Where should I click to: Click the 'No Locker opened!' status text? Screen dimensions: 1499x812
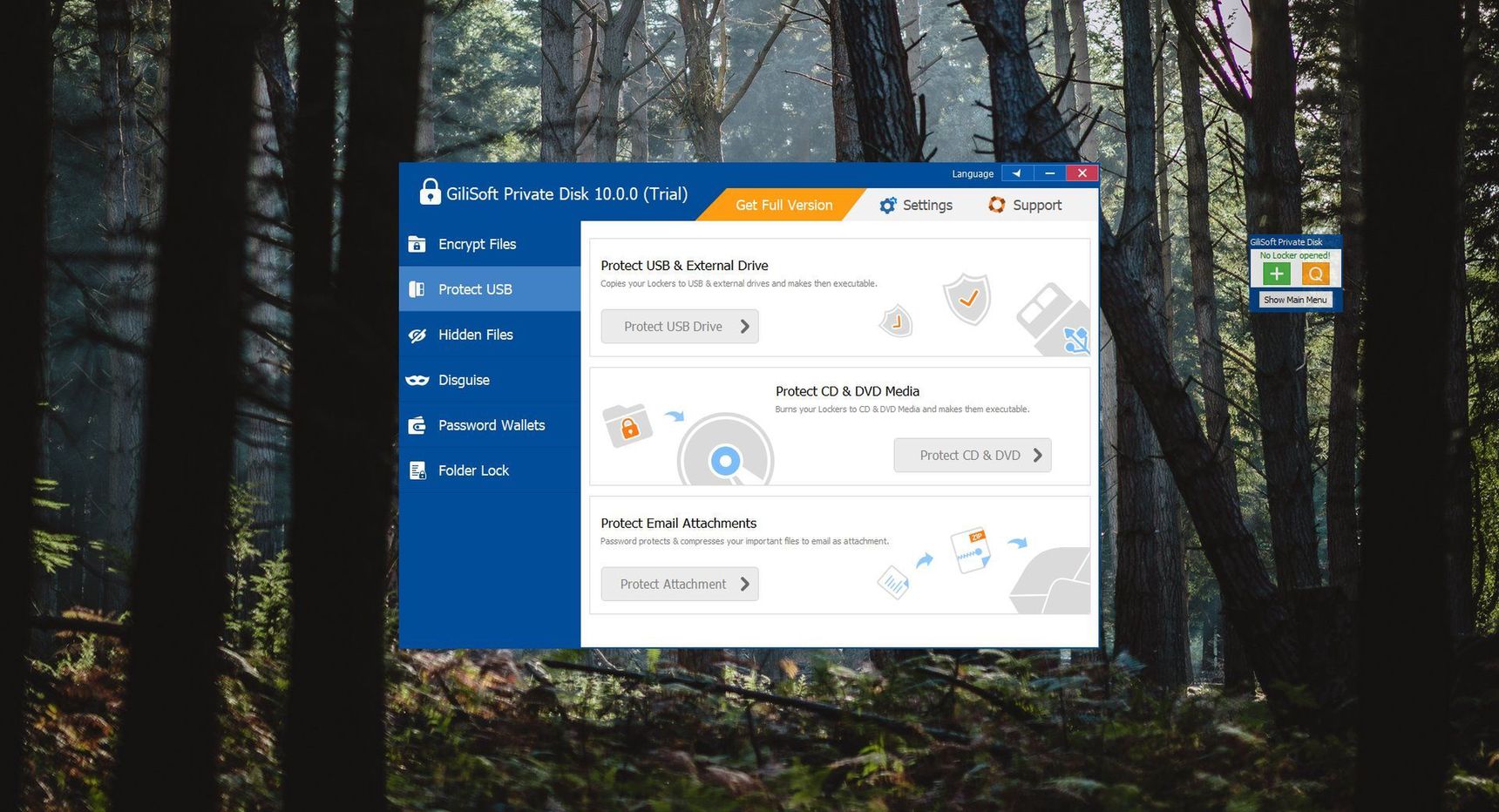pyautogui.click(x=1295, y=255)
